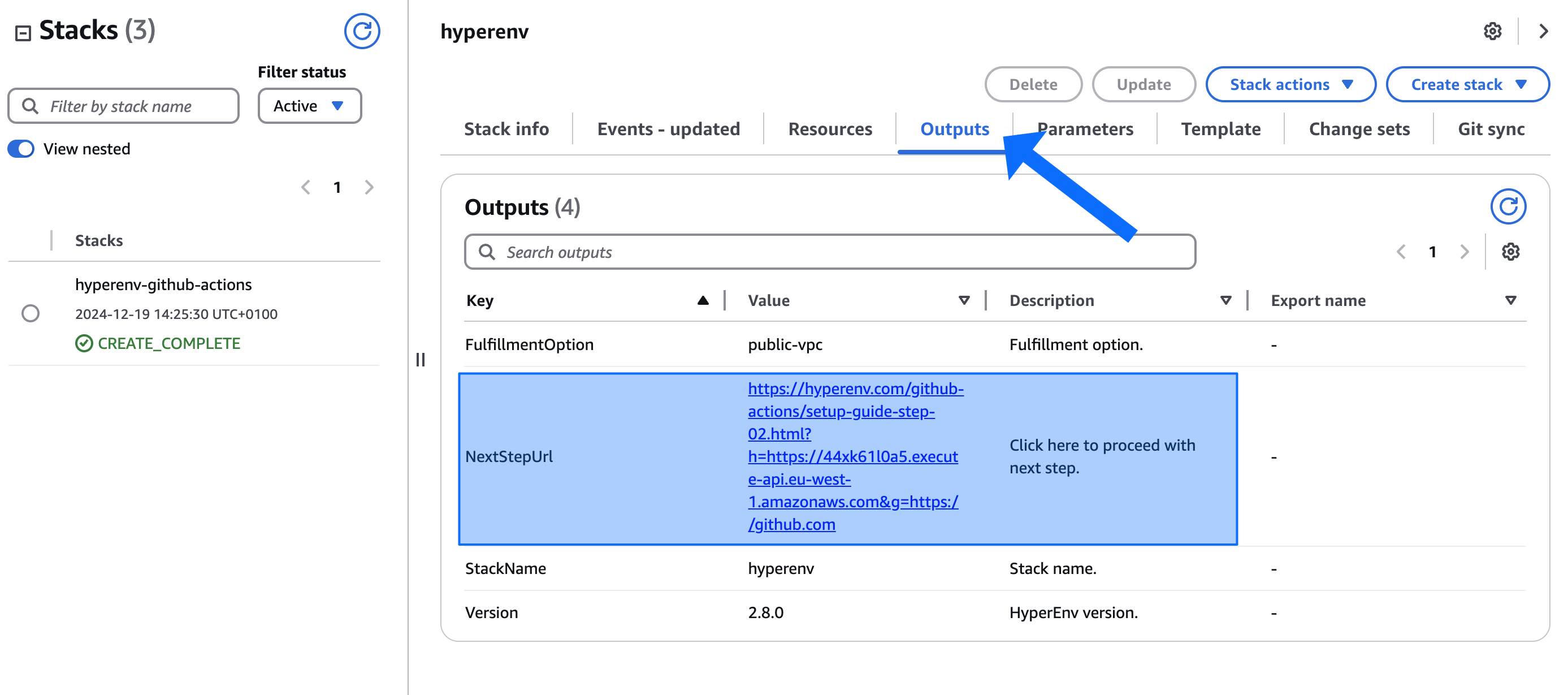Screen dimensions: 1568x695
Task: Click 'Click here to proceed' description
Action: [1102, 456]
